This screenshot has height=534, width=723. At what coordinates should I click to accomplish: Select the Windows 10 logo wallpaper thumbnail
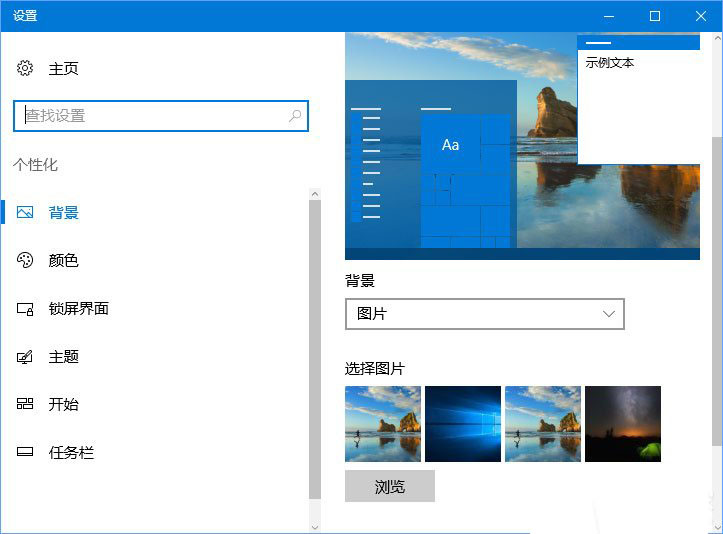(x=462, y=424)
